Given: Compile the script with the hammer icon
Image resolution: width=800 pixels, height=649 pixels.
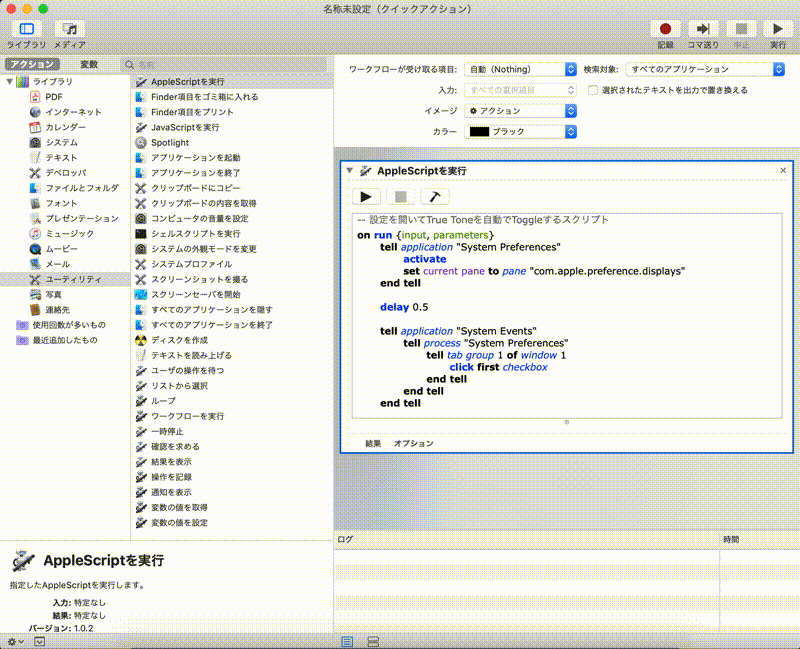Looking at the screenshot, I should 435,196.
